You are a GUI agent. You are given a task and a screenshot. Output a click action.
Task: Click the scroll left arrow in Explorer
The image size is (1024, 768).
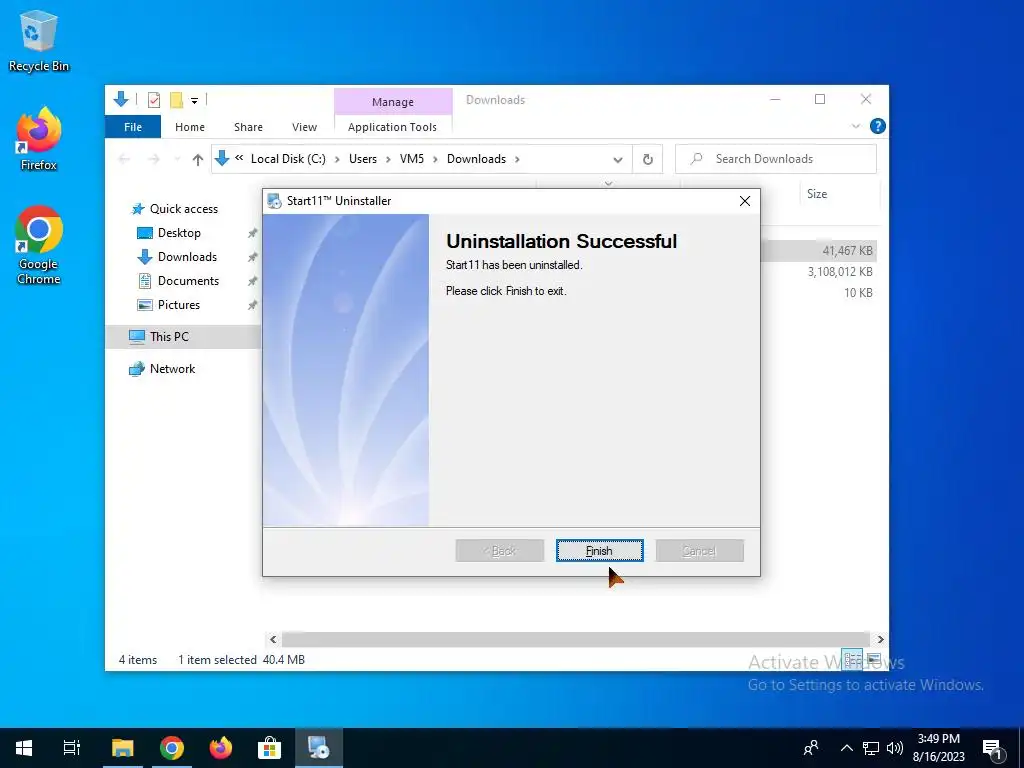pos(273,639)
